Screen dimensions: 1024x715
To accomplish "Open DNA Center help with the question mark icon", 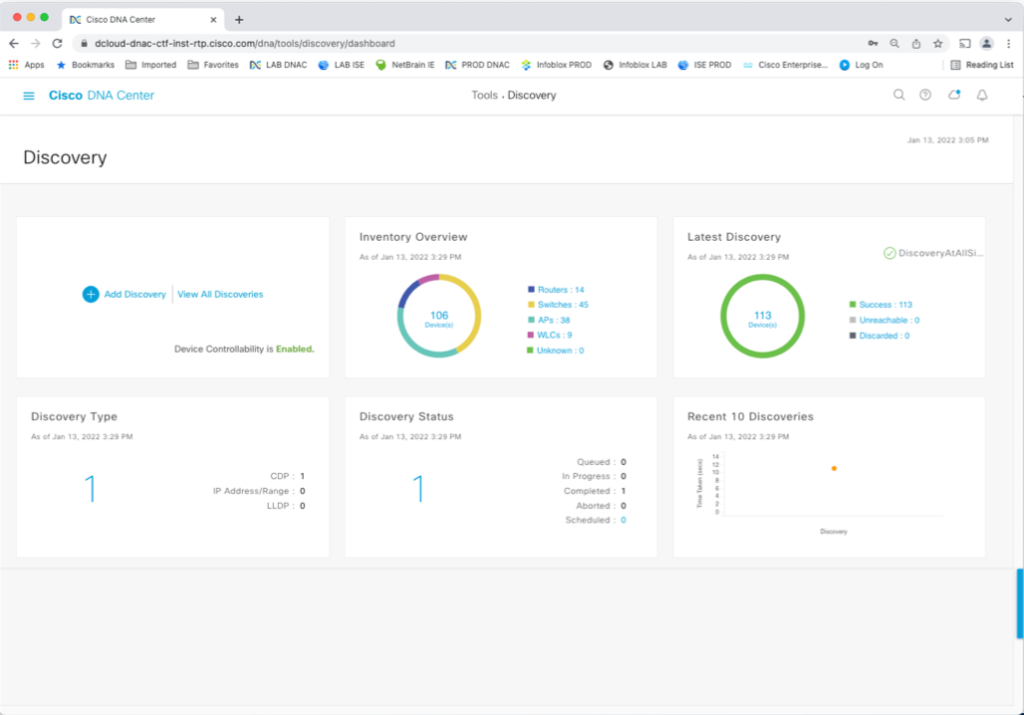I will (925, 94).
